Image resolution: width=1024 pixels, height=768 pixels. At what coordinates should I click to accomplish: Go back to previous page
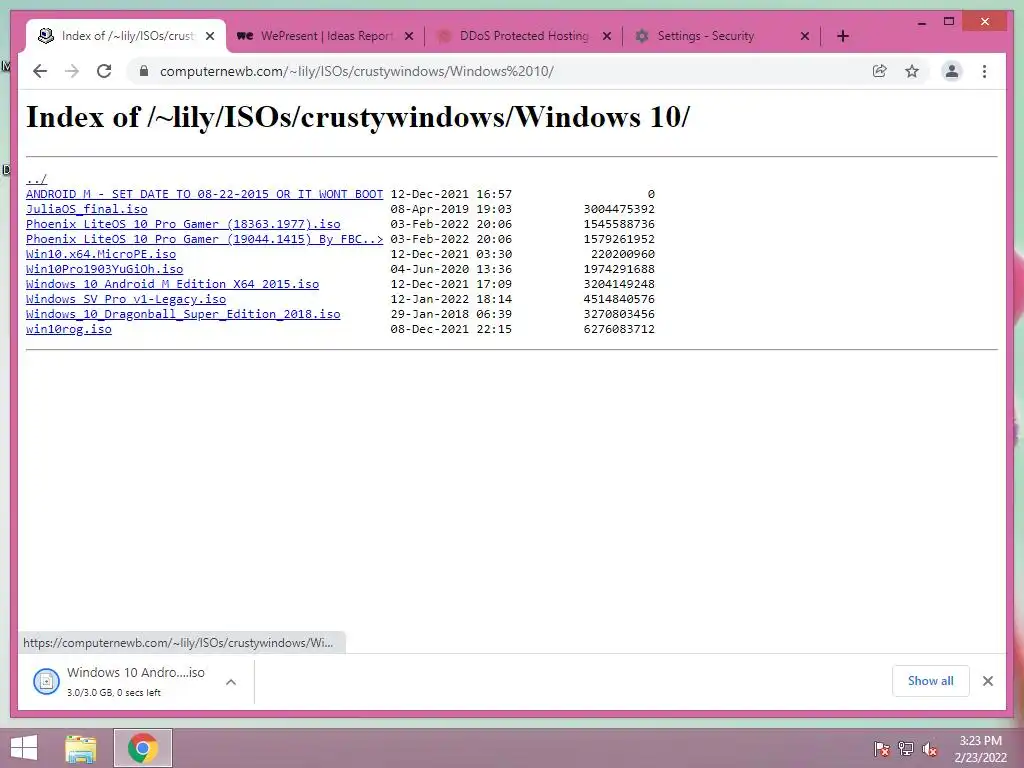(x=40, y=71)
